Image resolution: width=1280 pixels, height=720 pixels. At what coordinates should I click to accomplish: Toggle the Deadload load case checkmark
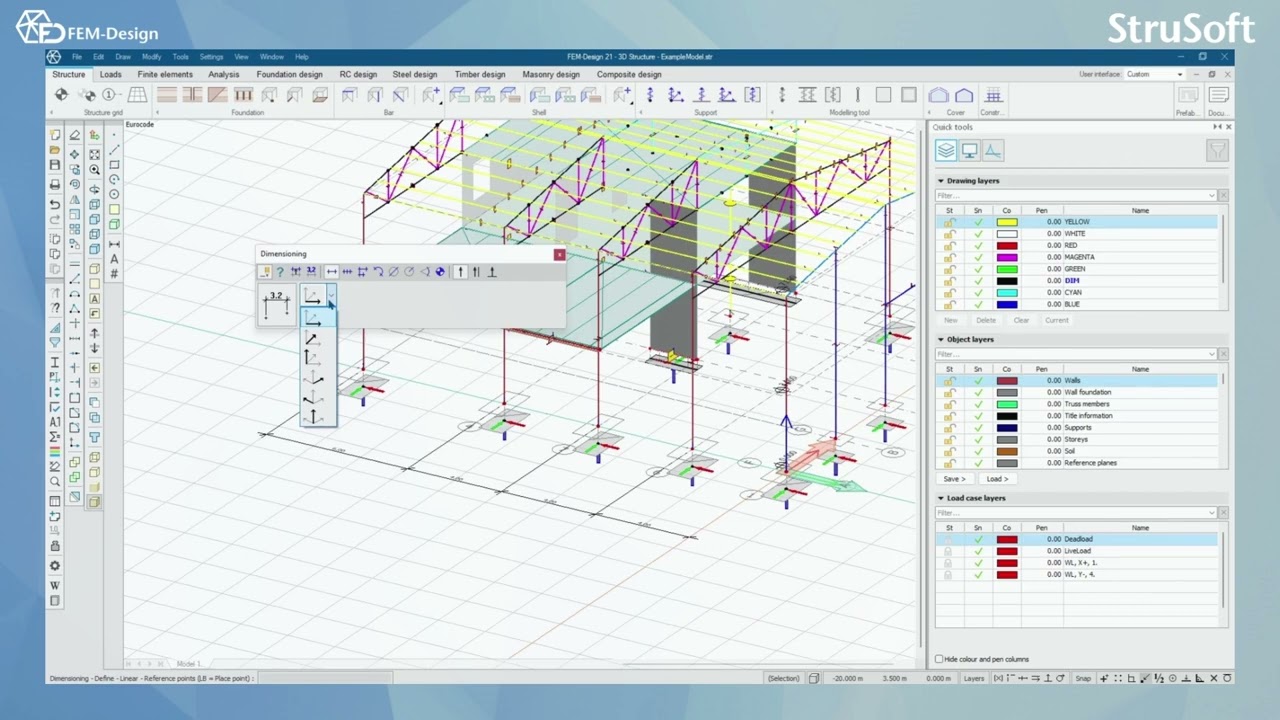979,540
